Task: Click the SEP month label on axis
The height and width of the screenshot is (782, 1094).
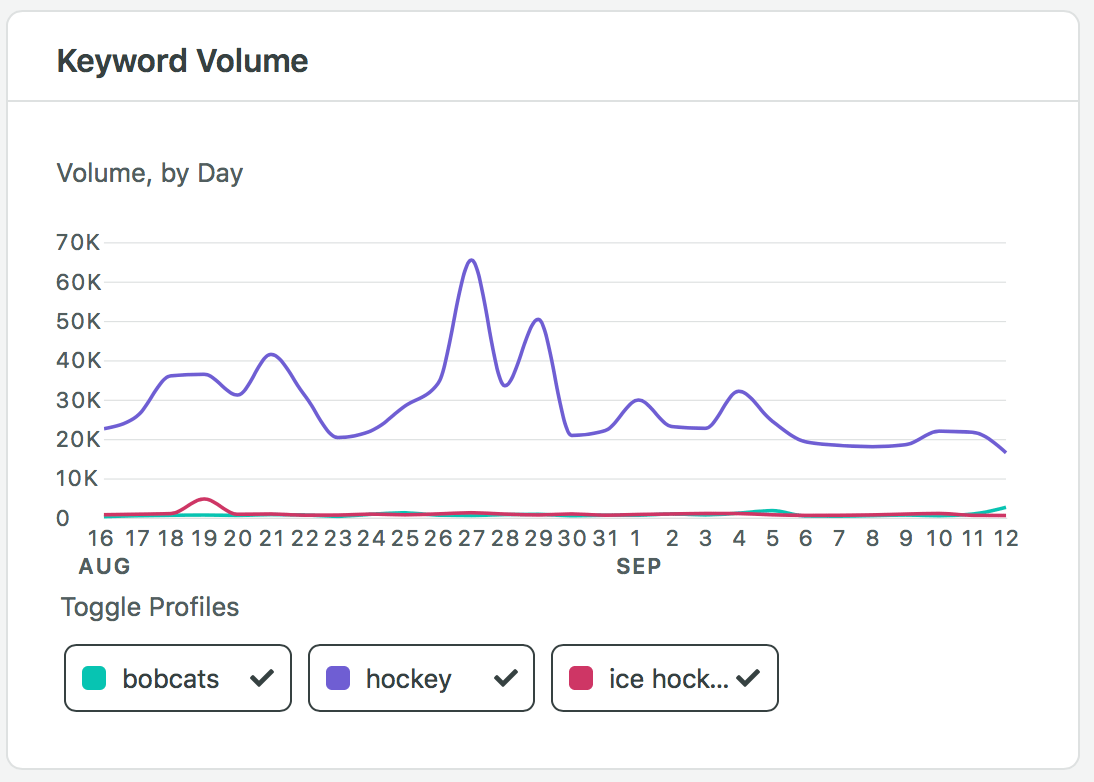Action: coord(638,567)
